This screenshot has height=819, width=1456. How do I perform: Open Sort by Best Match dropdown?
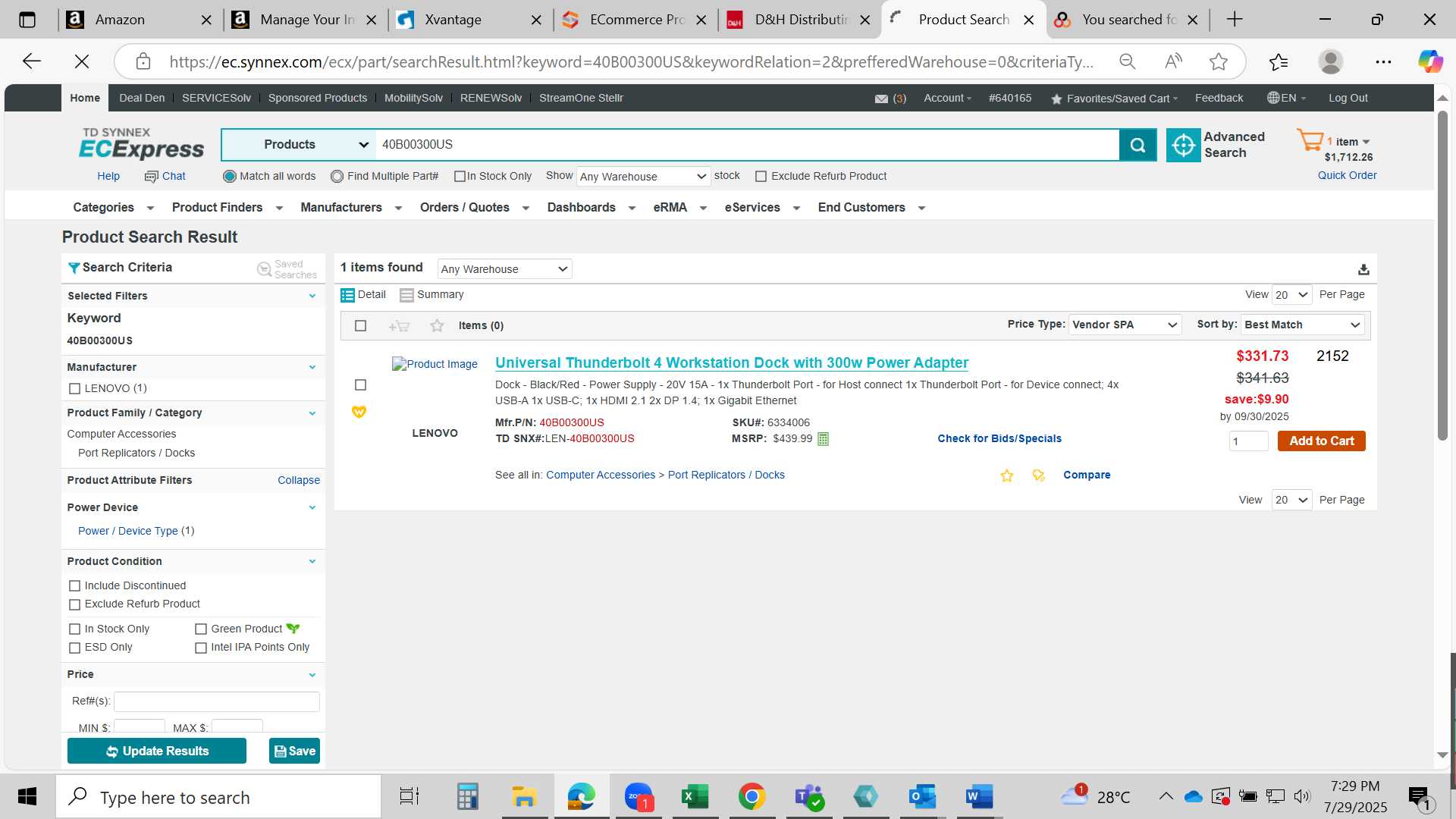(x=1302, y=325)
